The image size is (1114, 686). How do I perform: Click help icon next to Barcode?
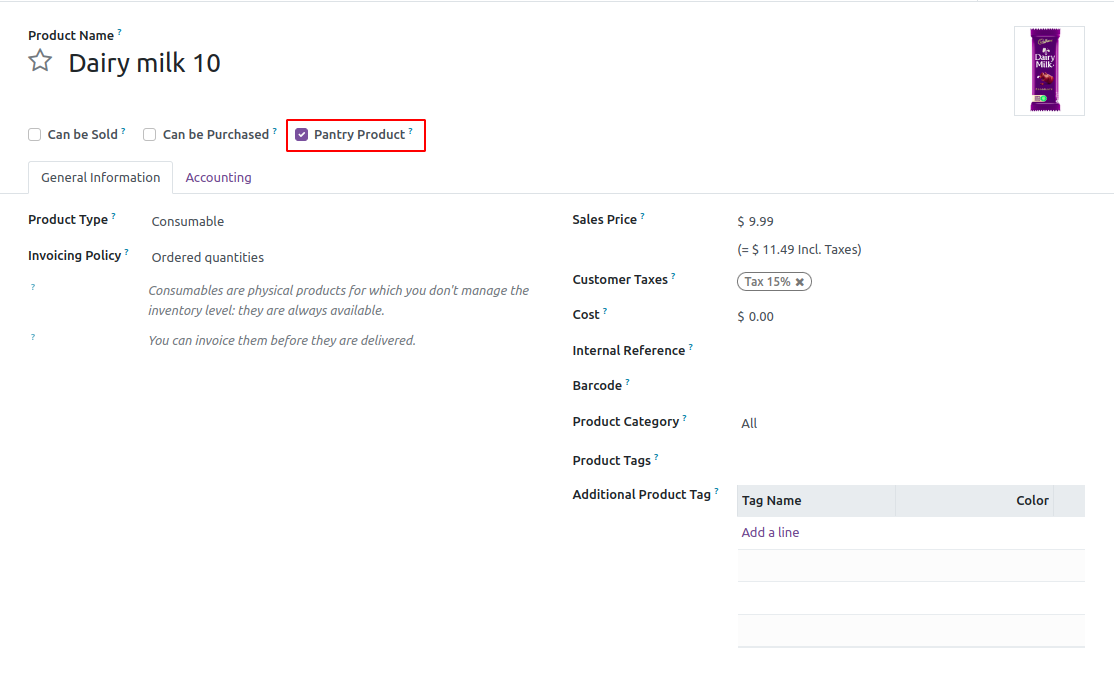627,382
